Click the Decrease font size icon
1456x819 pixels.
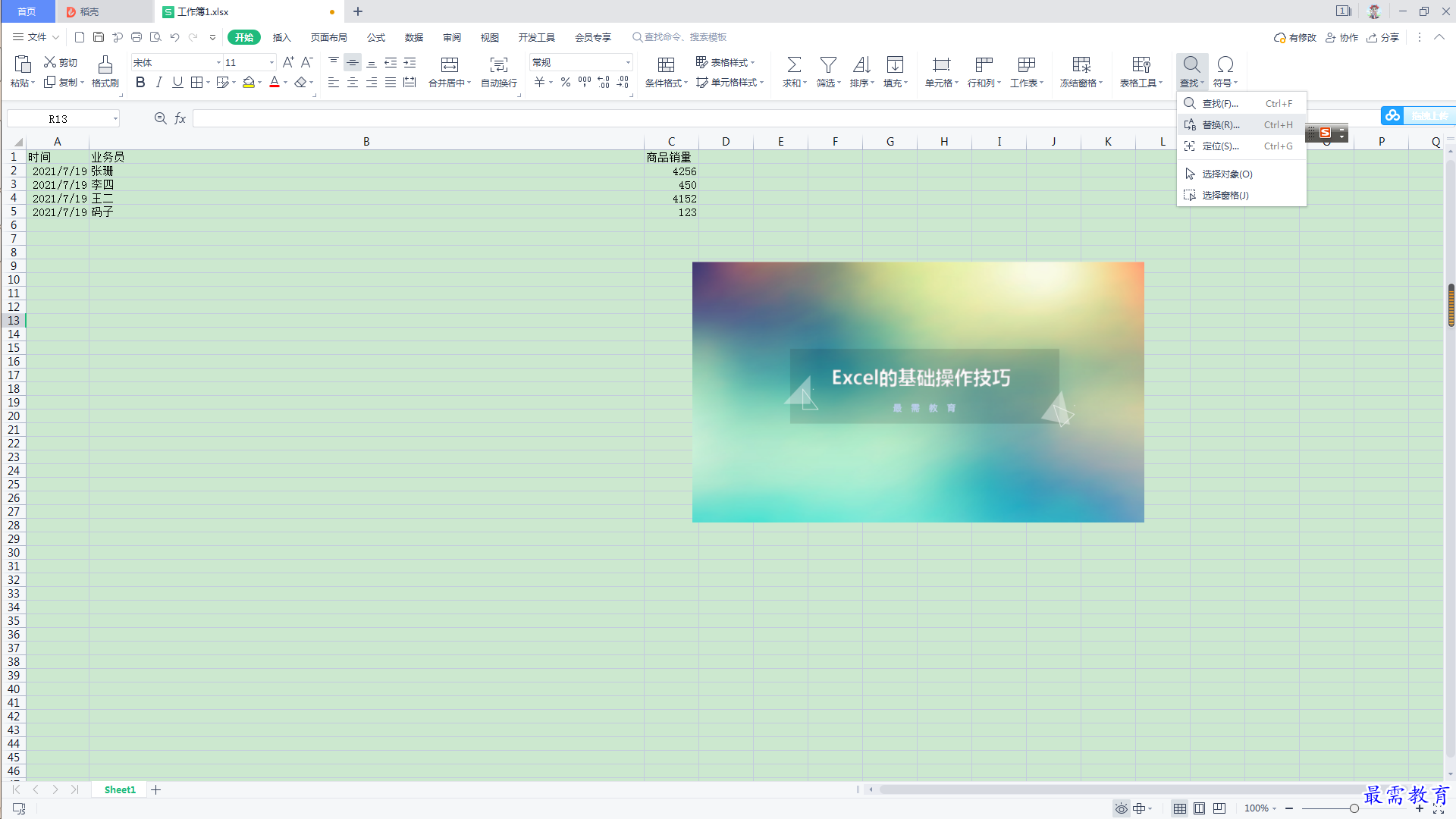pos(307,62)
